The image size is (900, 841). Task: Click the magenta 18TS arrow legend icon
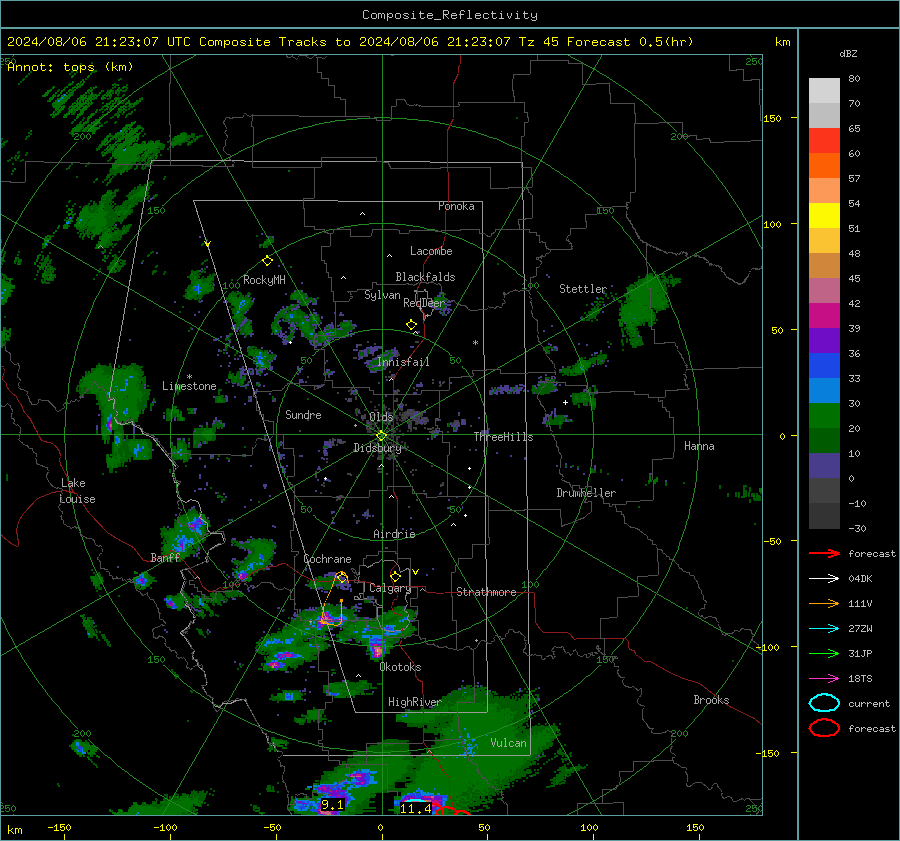[824, 679]
